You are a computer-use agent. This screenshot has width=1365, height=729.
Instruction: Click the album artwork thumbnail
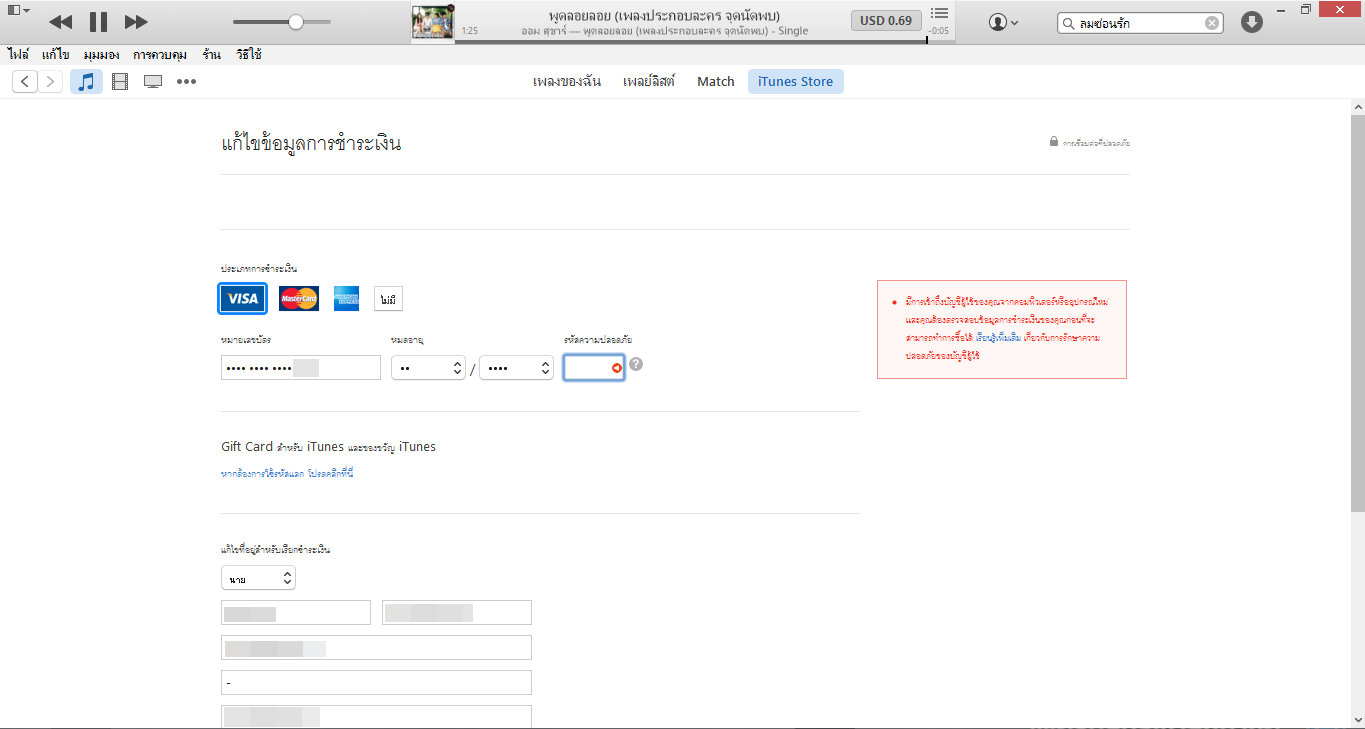point(433,23)
